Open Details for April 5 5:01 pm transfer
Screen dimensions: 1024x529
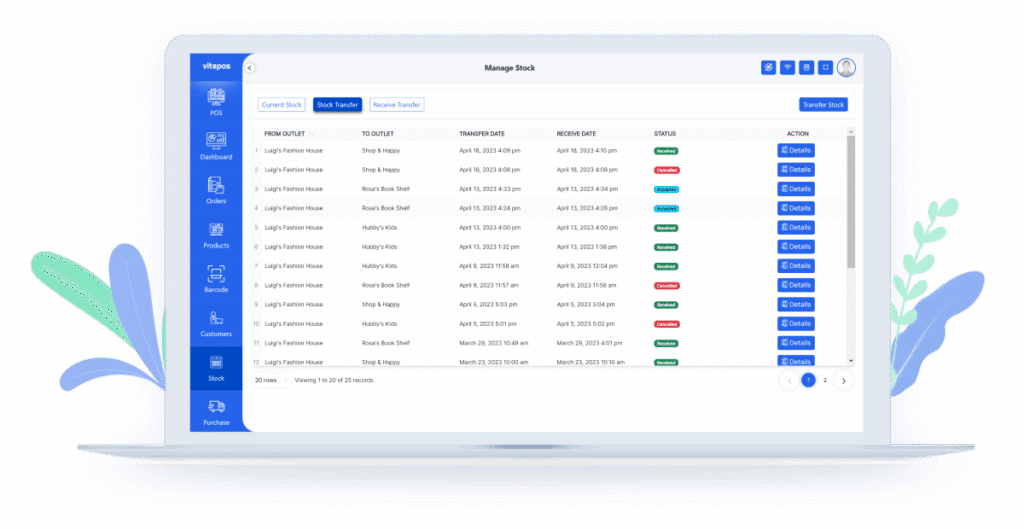point(796,324)
